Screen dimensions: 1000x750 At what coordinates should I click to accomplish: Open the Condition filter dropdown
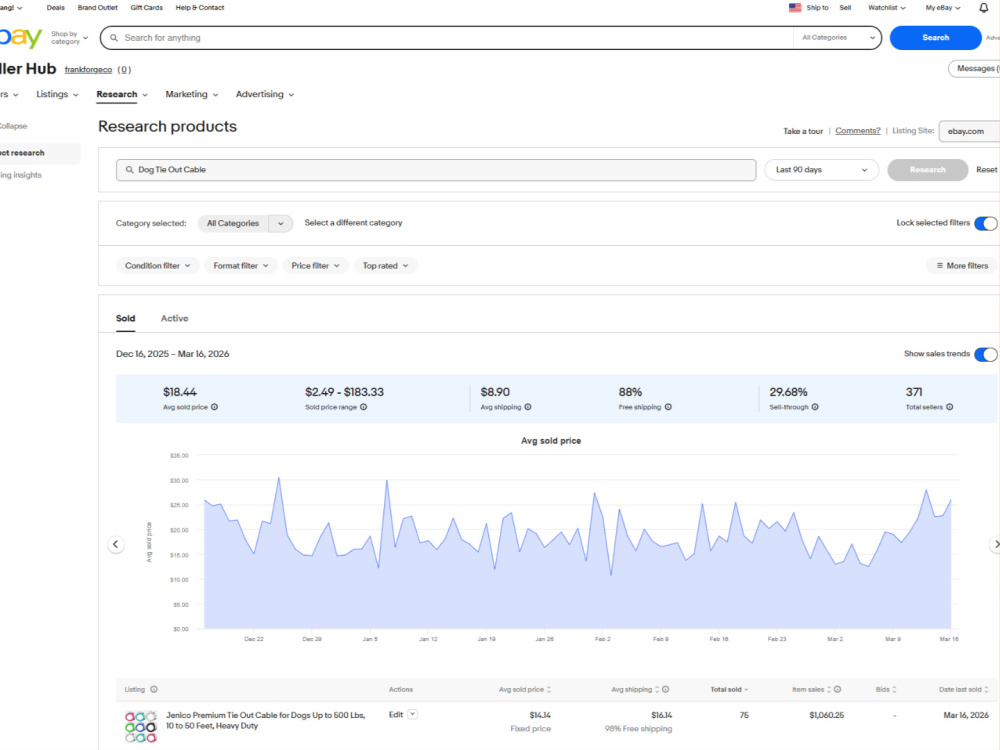[158, 265]
